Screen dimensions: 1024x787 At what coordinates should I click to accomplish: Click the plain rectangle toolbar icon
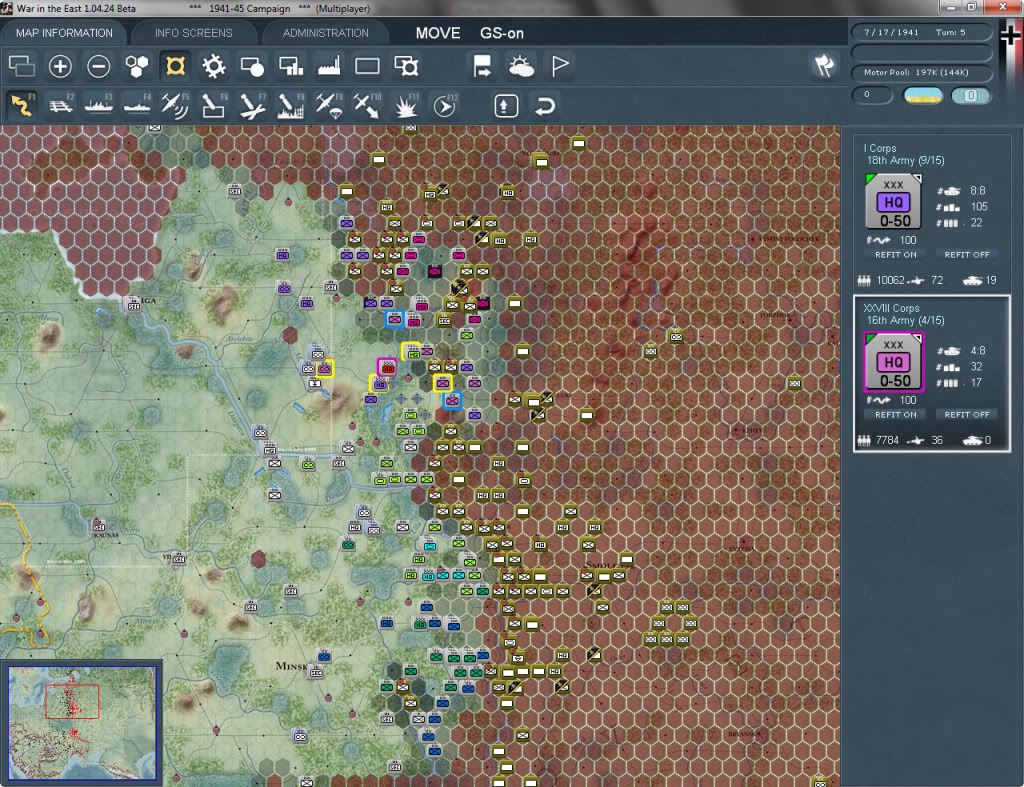coord(367,66)
